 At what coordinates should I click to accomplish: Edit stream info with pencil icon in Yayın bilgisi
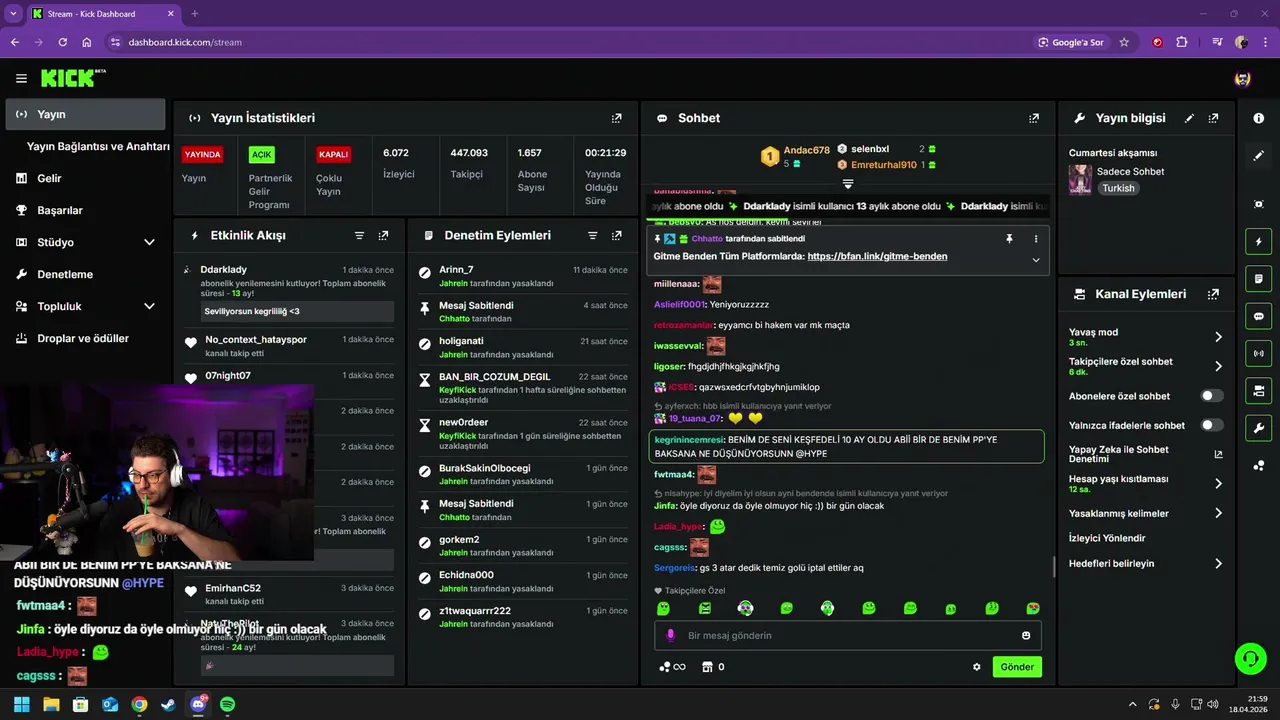click(x=1189, y=118)
